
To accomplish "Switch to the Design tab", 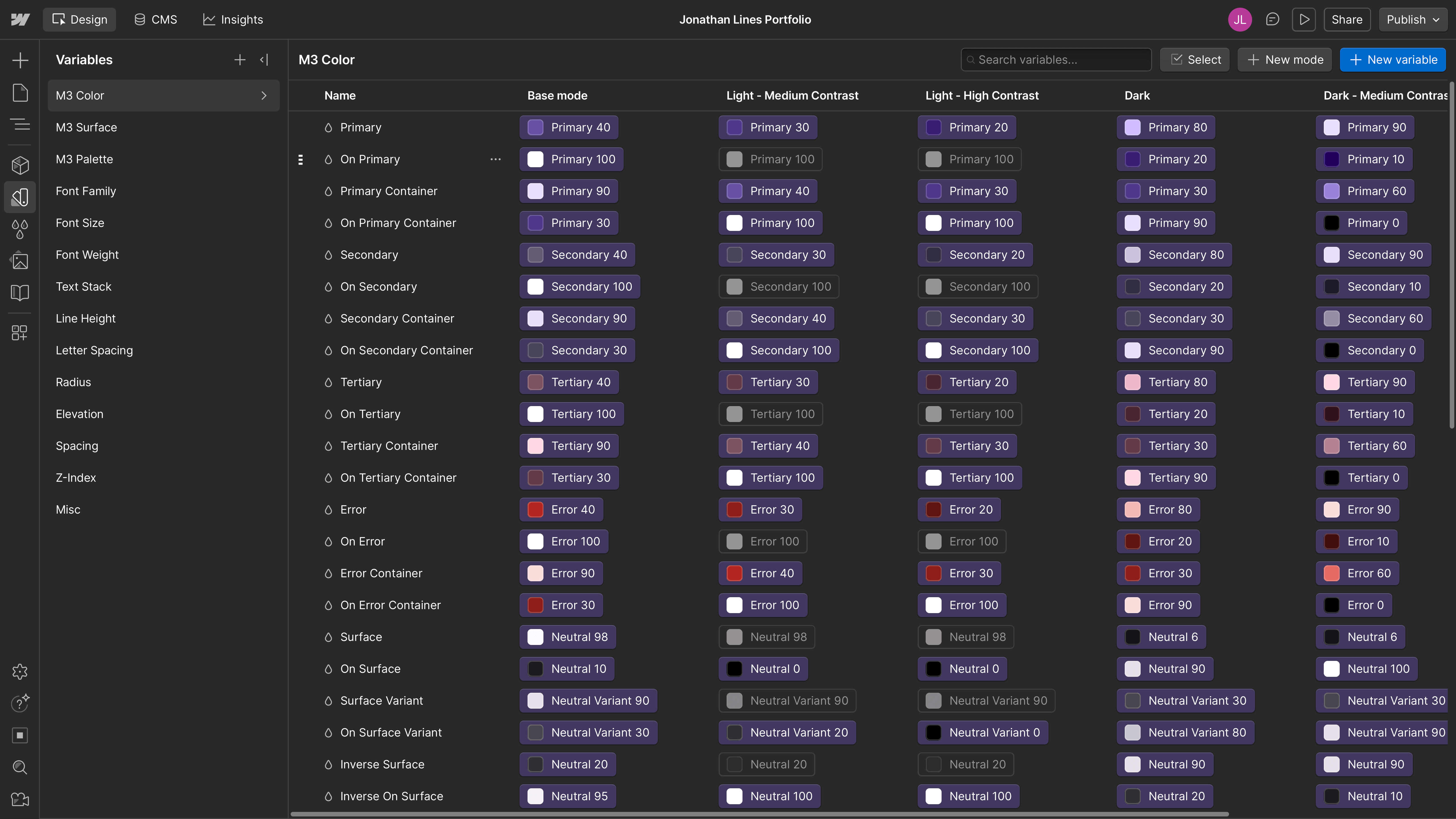I will [80, 19].
